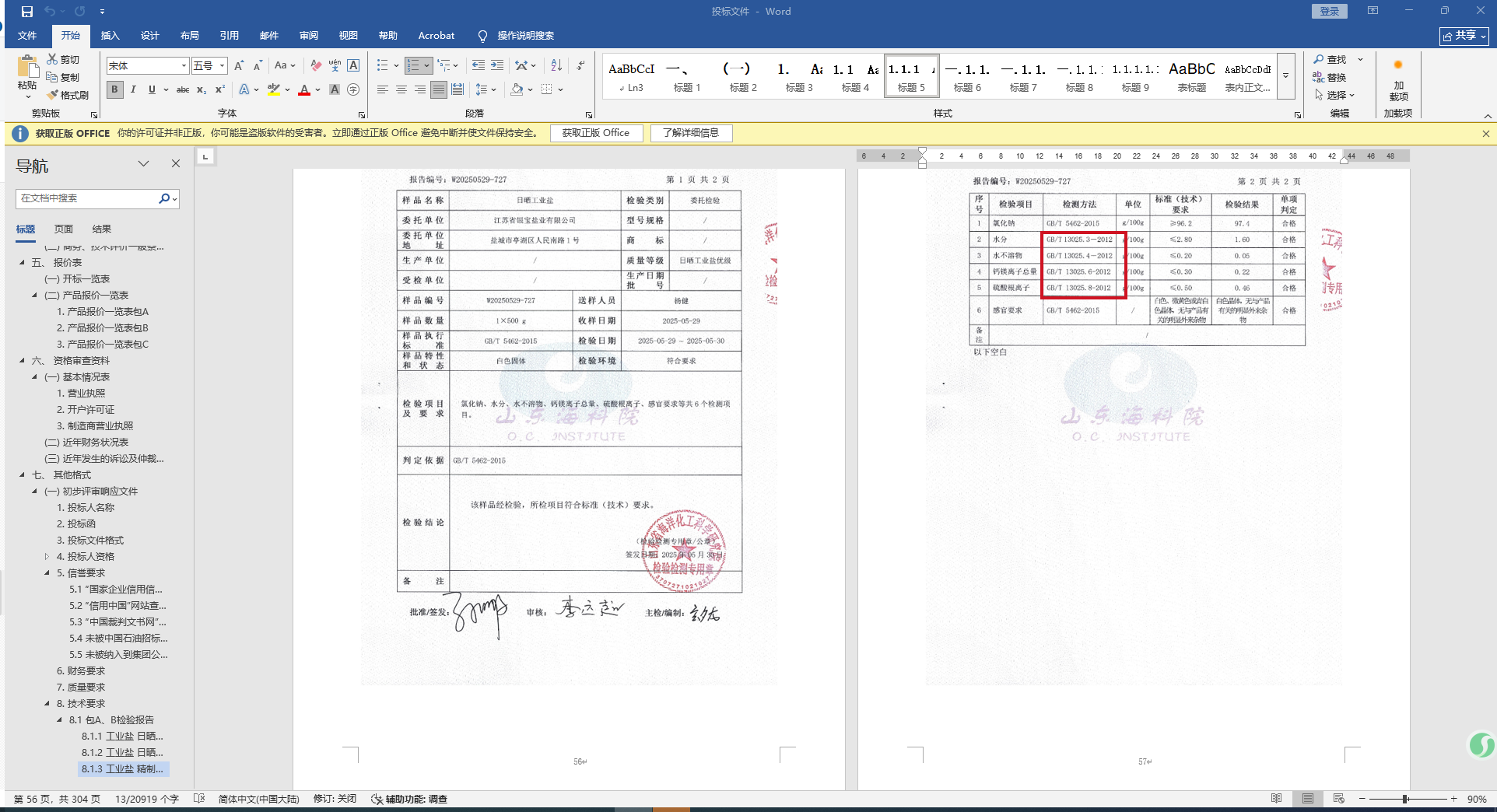Align text left
The height and width of the screenshot is (812, 1497).
click(x=383, y=90)
